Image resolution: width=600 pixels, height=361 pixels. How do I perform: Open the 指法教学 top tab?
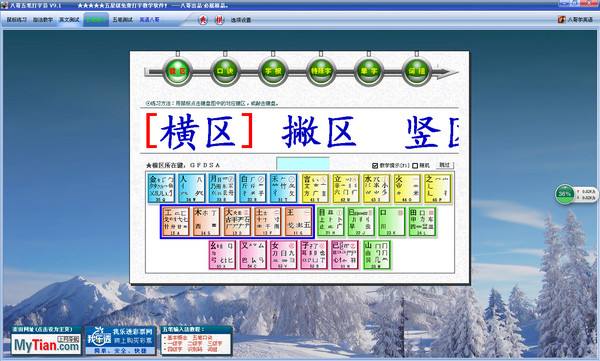pos(42,20)
